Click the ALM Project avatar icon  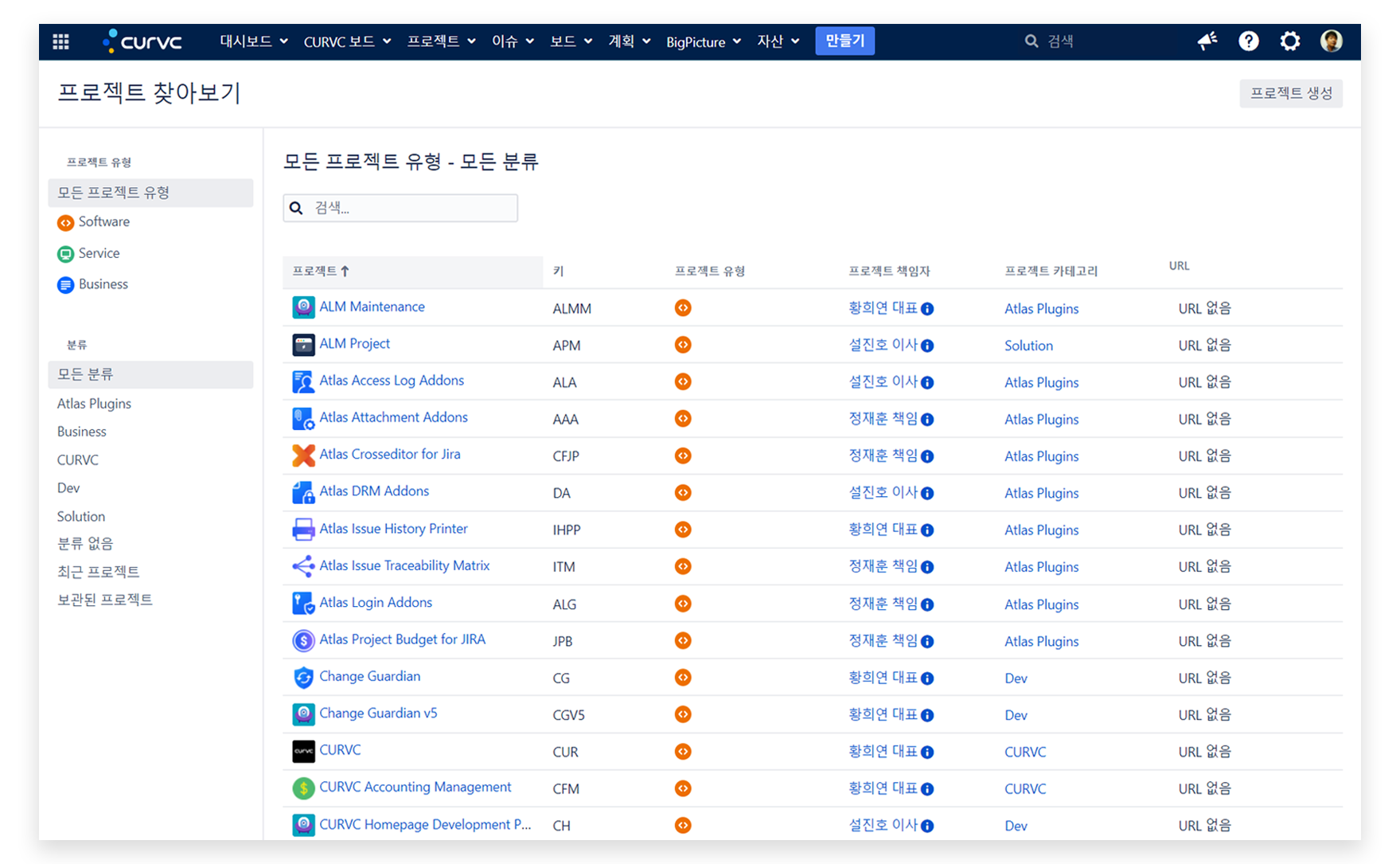(303, 344)
